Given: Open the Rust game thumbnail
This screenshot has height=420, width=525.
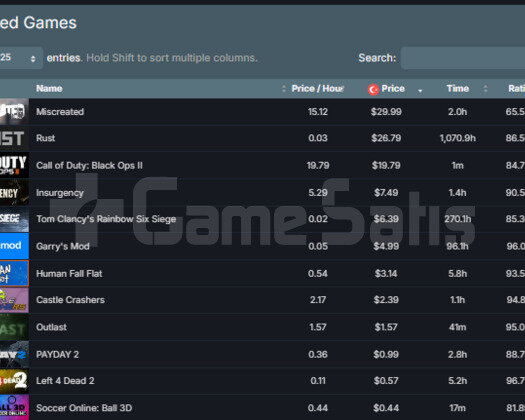Looking at the screenshot, I should (14, 138).
